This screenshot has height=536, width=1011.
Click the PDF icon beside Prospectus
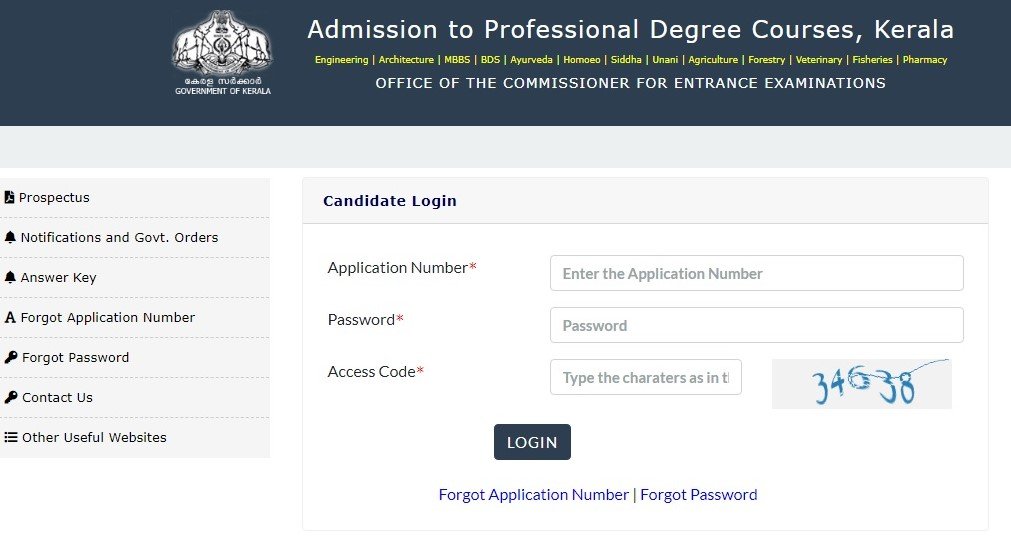[9, 197]
